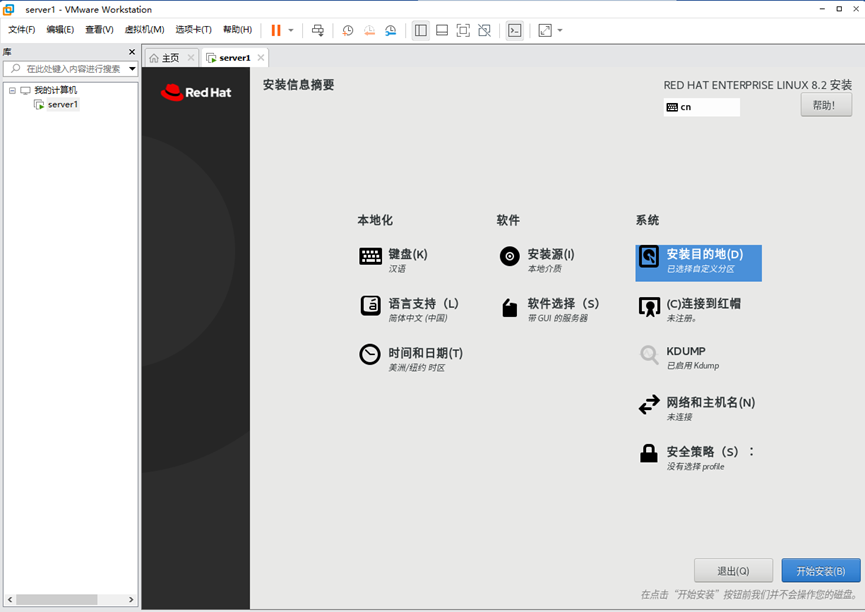Enter full screen mode
The image size is (865, 612).
point(463,30)
